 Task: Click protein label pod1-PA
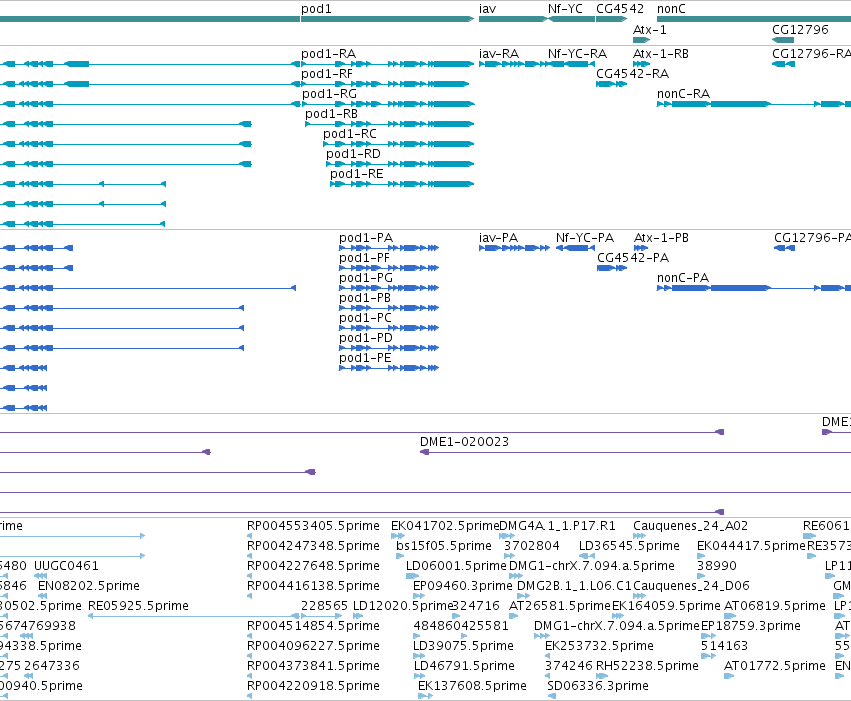[366, 238]
